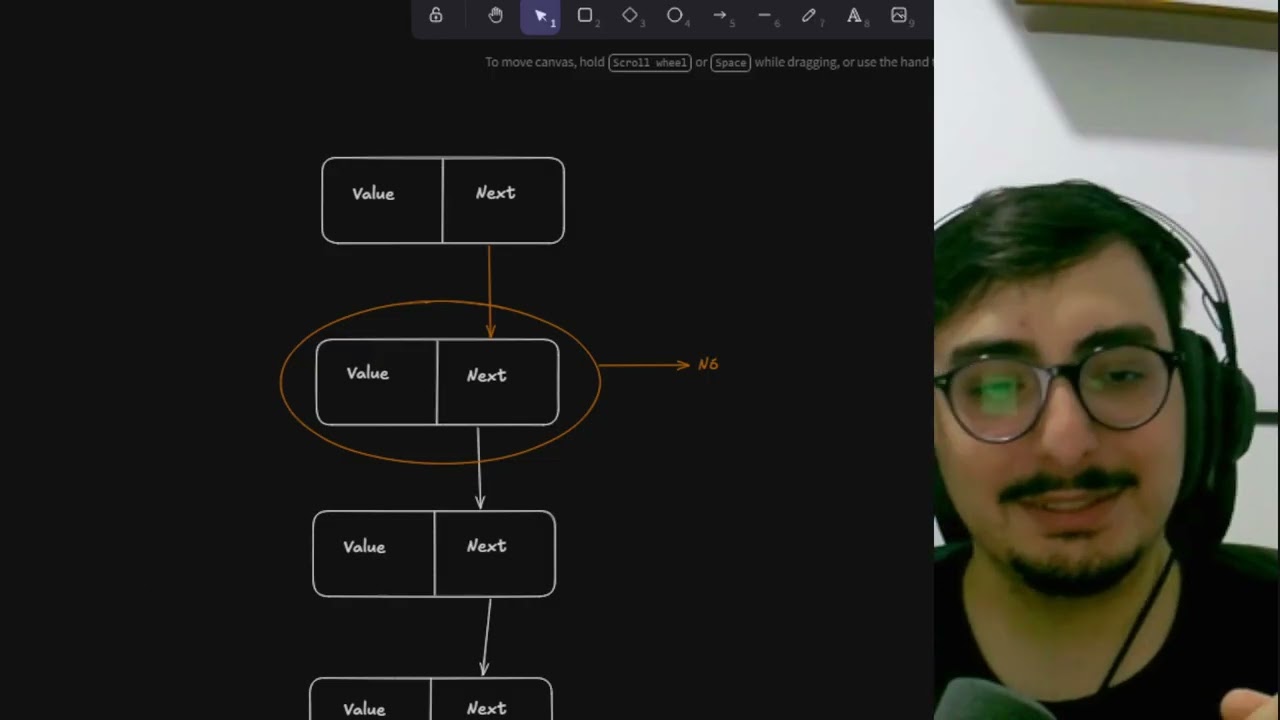1280x720 pixels.
Task: Select the Pencil draw tool
Action: (809, 15)
